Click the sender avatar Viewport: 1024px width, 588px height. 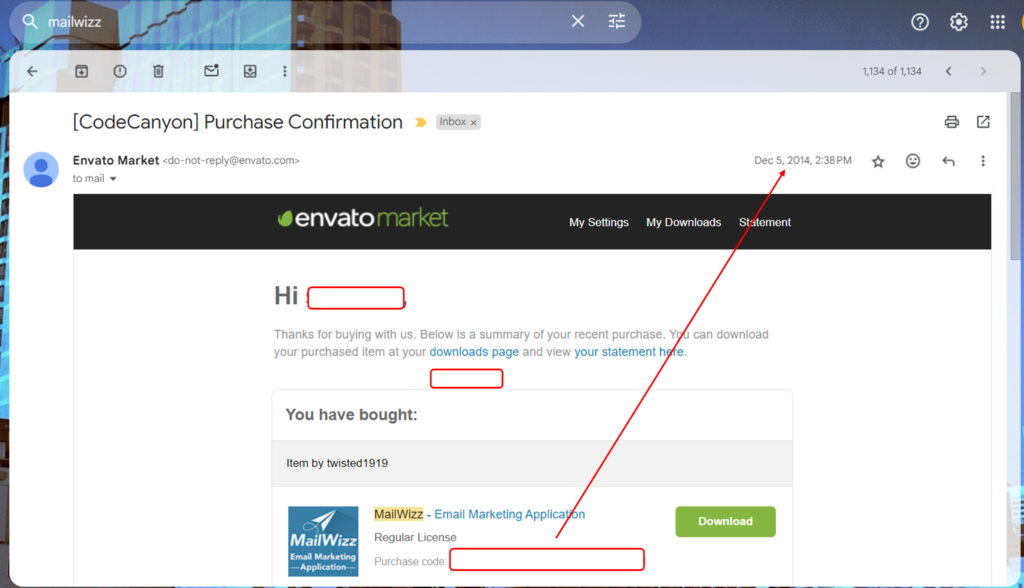pyautogui.click(x=41, y=170)
